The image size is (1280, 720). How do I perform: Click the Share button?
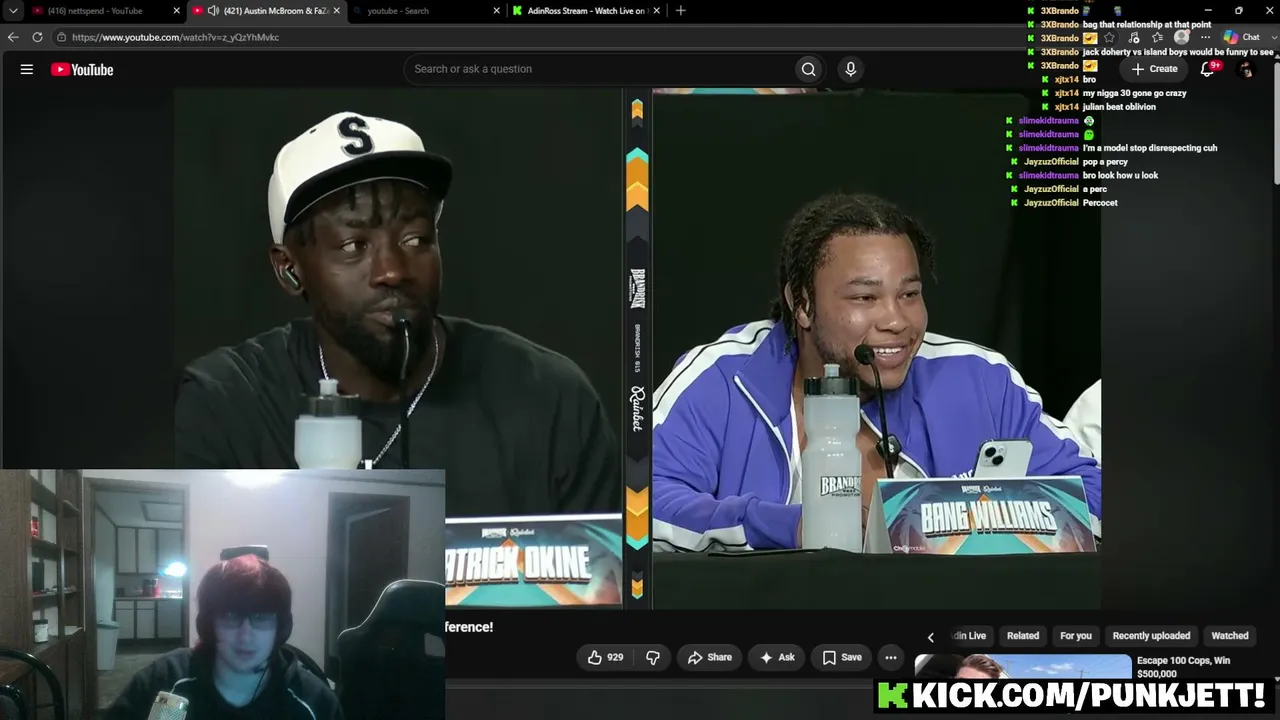(x=710, y=657)
